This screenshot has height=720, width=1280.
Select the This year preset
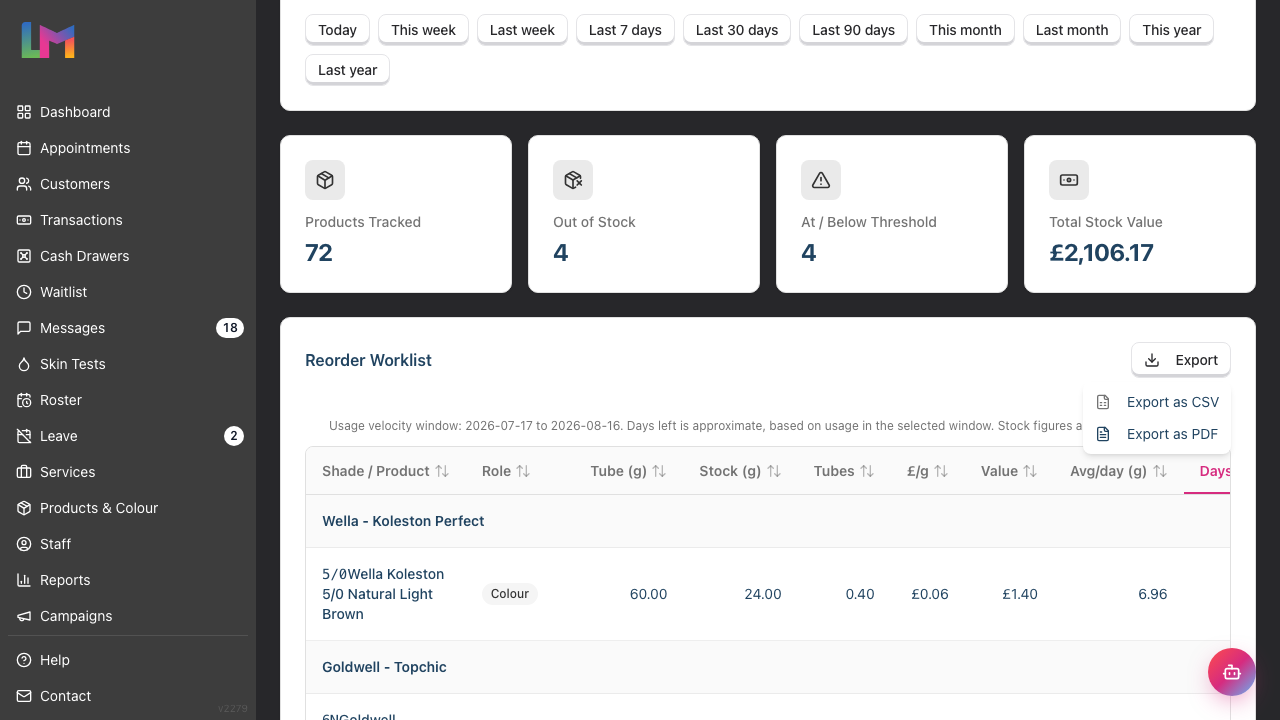tap(1172, 30)
